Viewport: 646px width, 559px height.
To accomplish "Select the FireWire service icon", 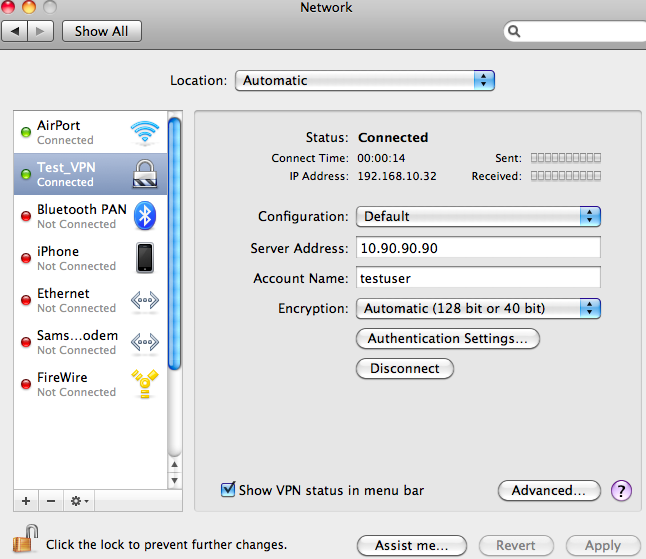I will (145, 384).
